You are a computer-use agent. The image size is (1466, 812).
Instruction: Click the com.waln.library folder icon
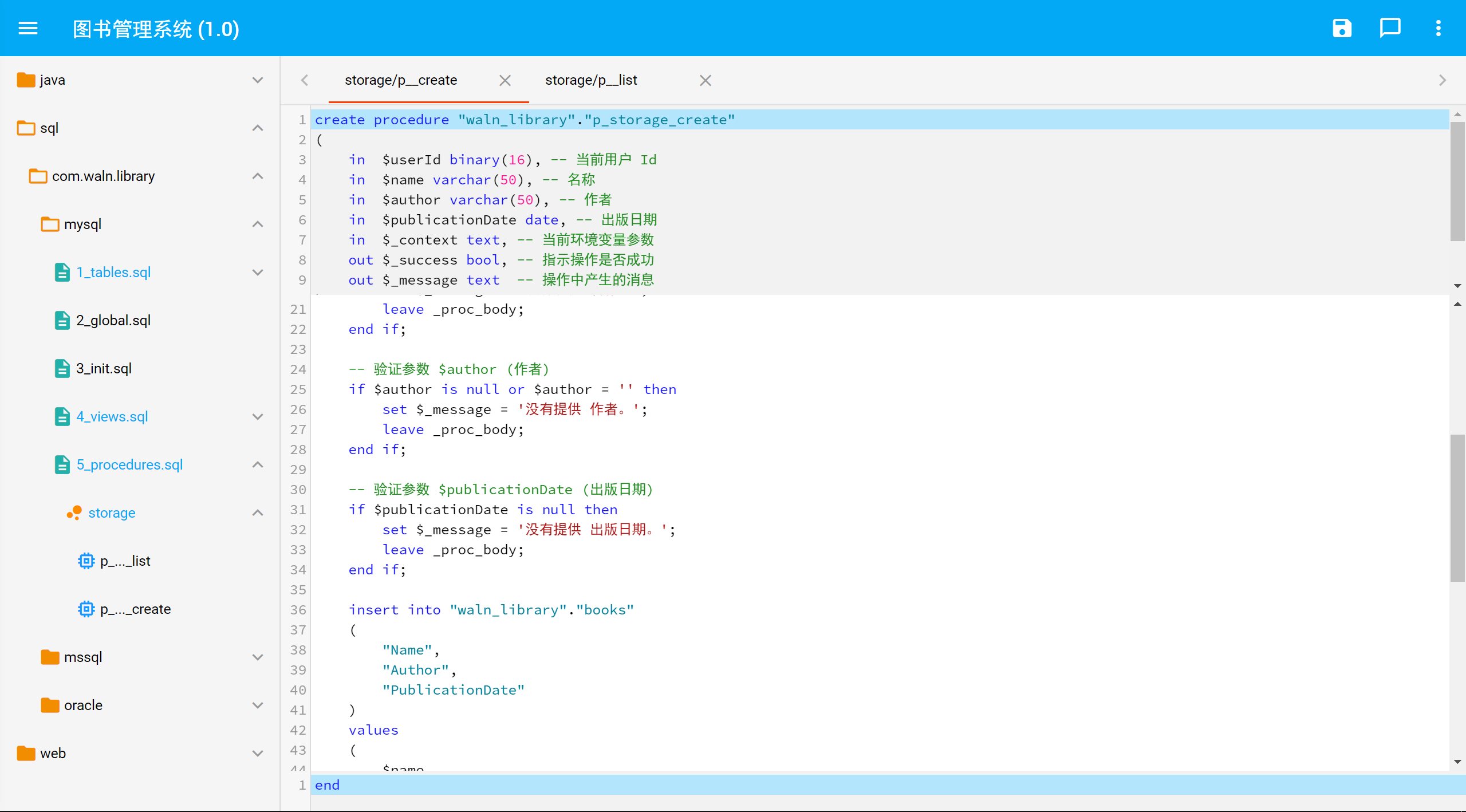[x=38, y=176]
